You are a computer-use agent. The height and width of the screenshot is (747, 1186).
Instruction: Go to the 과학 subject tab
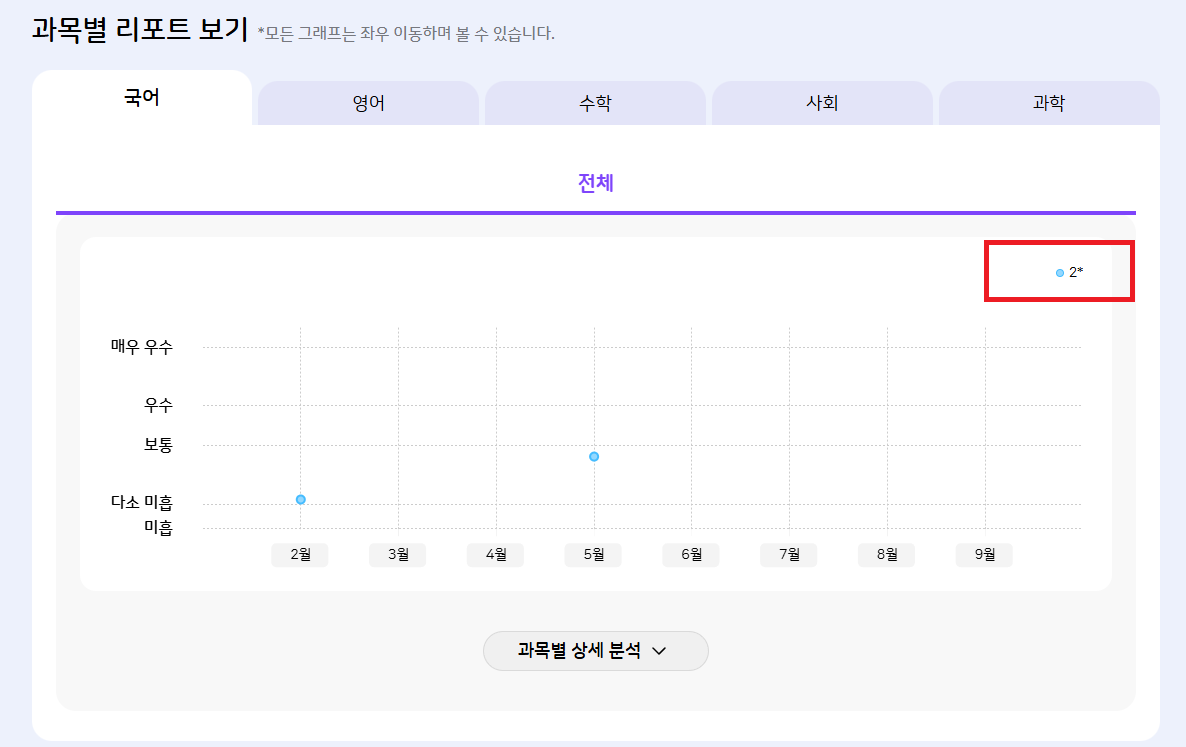click(1048, 103)
